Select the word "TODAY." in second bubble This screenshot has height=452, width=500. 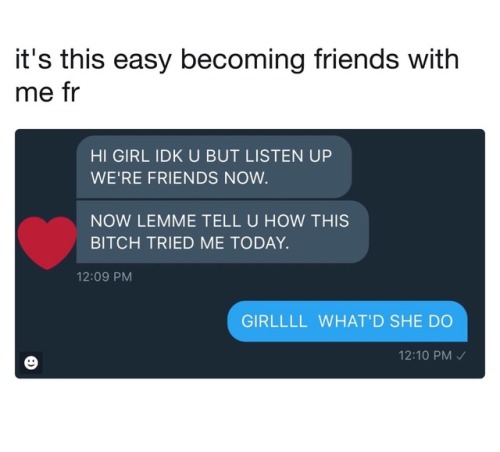(x=259, y=243)
